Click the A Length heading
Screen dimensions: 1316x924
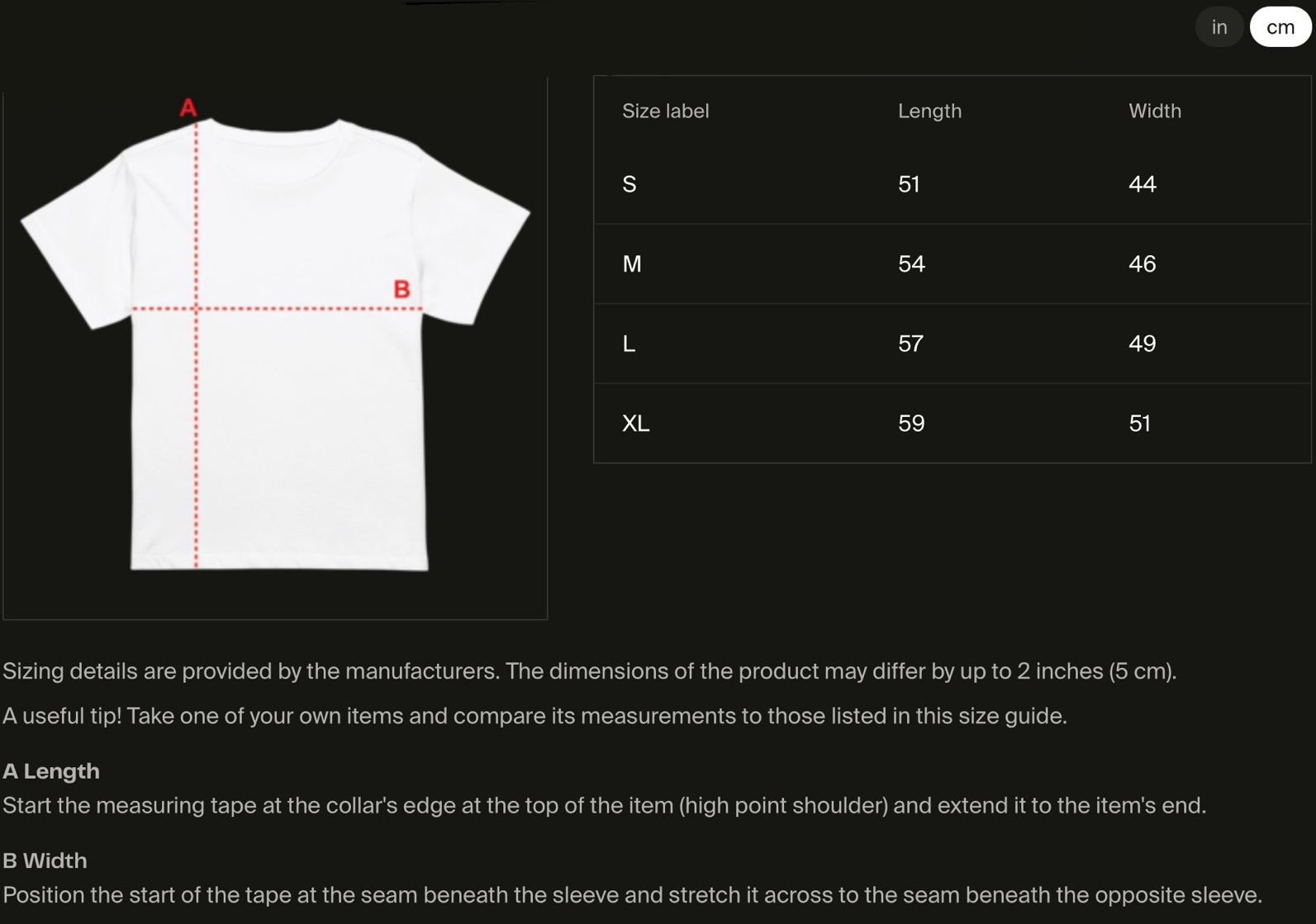tap(51, 771)
